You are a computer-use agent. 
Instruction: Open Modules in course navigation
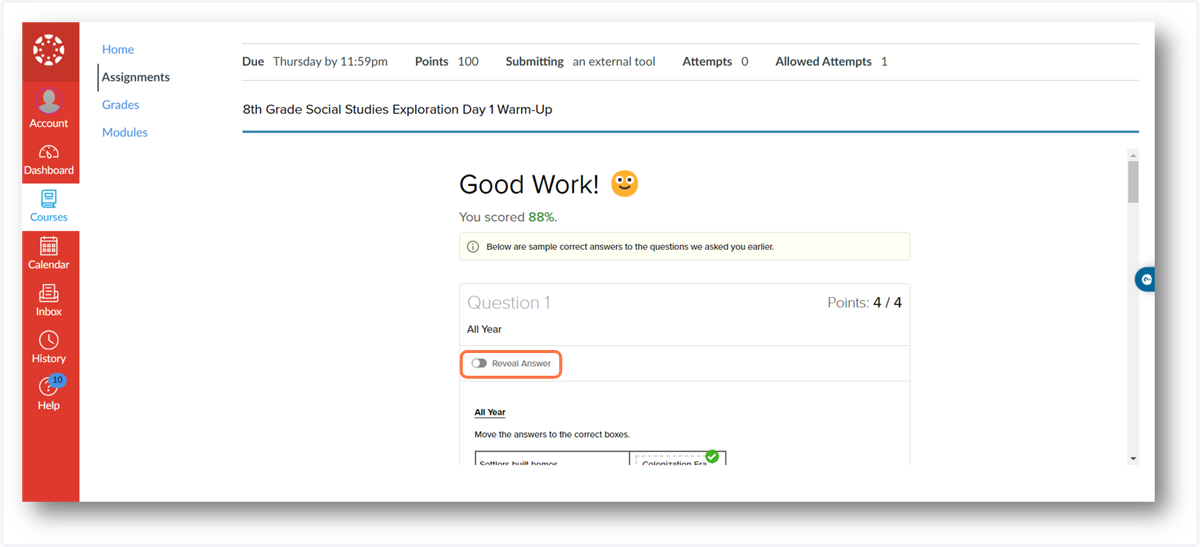pos(125,132)
